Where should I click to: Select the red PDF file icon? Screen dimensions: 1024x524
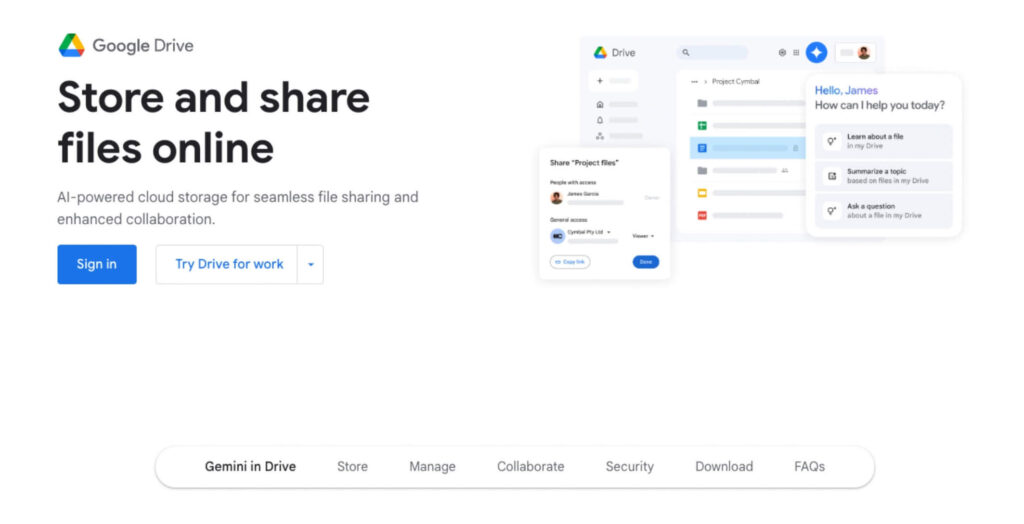click(702, 215)
